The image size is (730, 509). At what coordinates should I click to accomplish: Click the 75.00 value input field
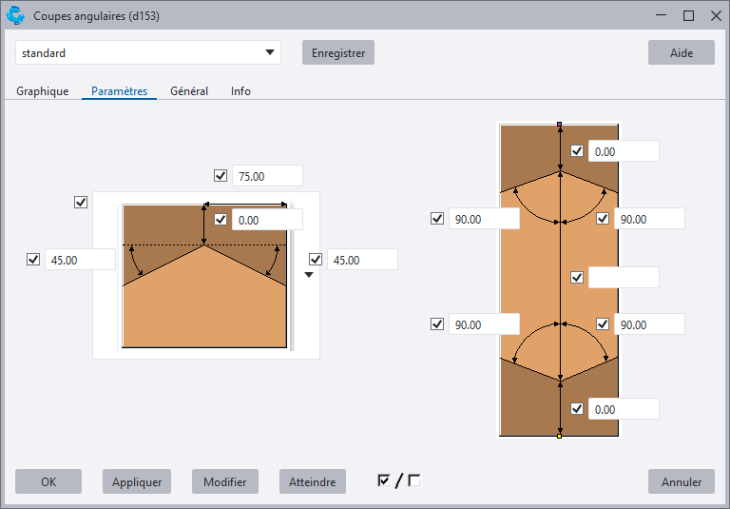pos(267,176)
